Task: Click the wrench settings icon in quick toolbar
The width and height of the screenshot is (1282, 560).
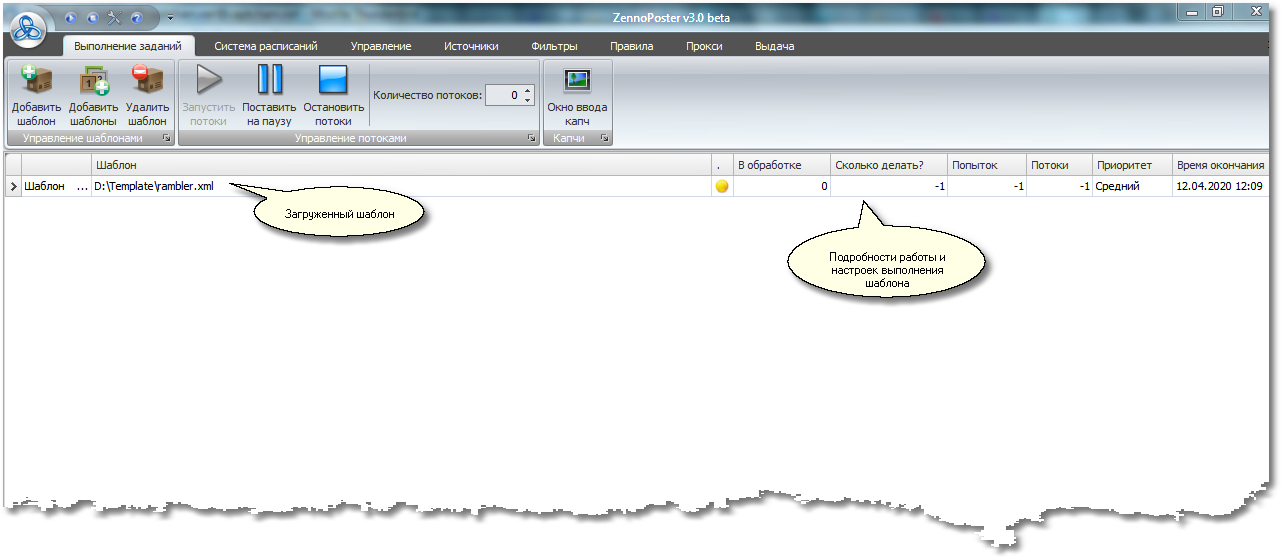Action: click(114, 18)
